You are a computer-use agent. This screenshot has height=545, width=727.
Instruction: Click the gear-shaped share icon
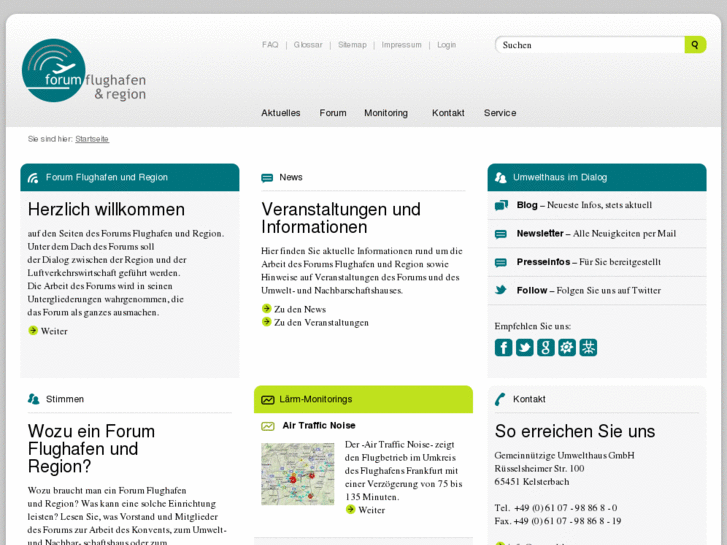567,347
